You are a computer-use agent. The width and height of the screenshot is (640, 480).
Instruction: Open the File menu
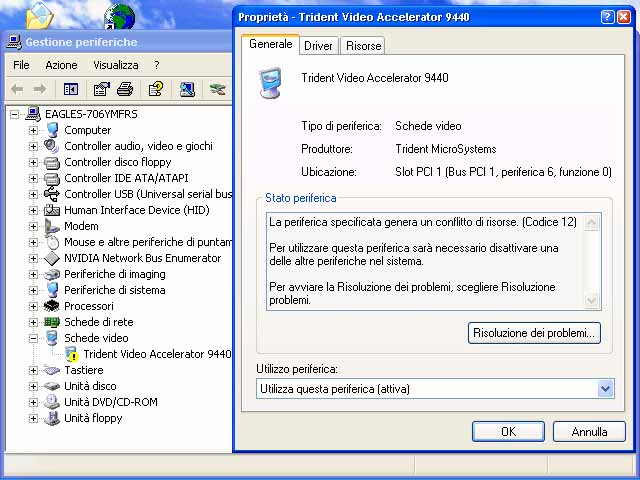click(21, 65)
